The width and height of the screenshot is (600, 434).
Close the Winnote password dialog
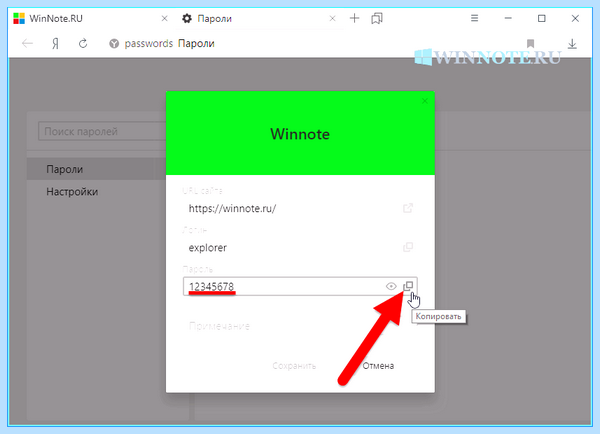(425, 101)
